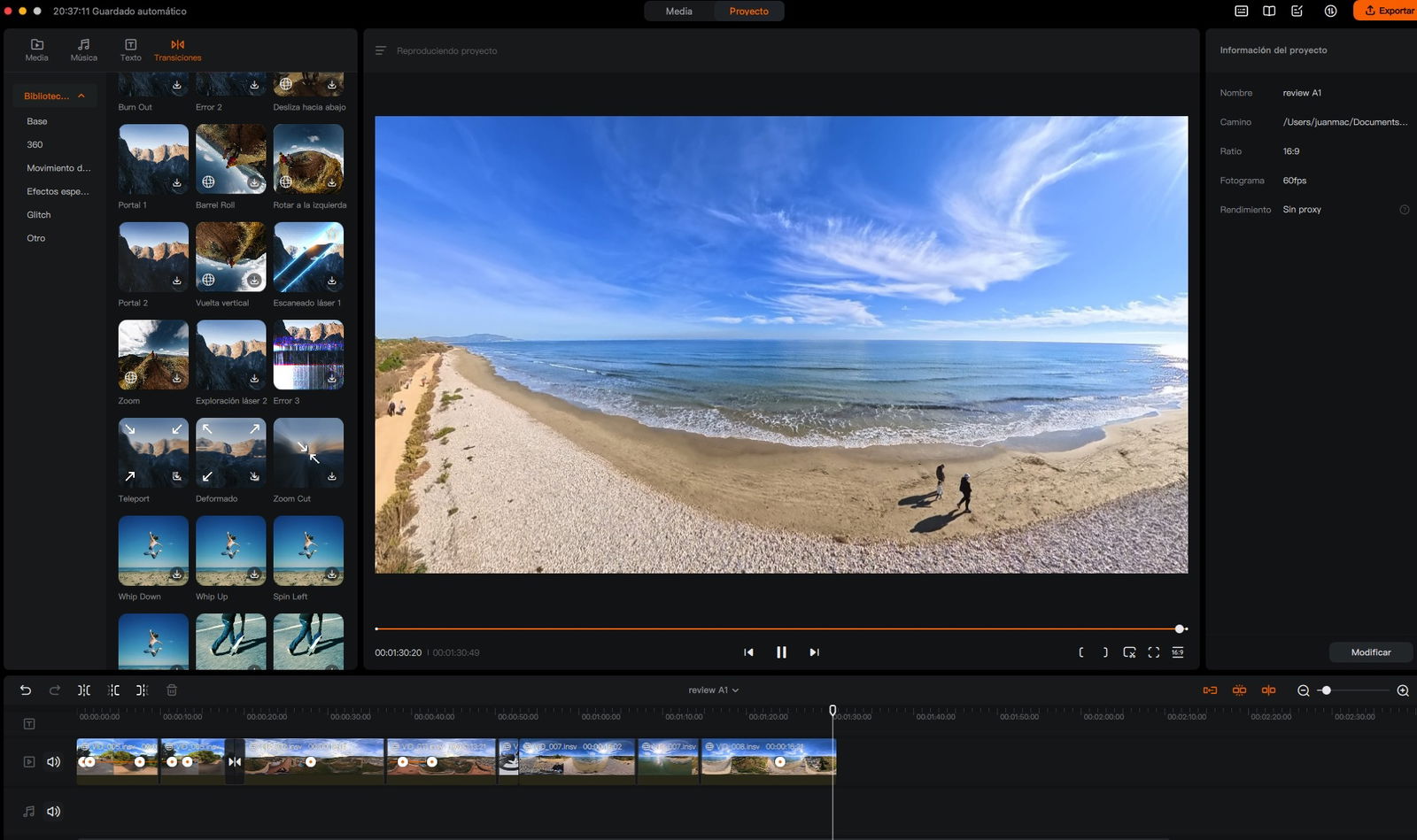This screenshot has height=840, width=1417.
Task: Click the Modificar button
Action: [1370, 652]
